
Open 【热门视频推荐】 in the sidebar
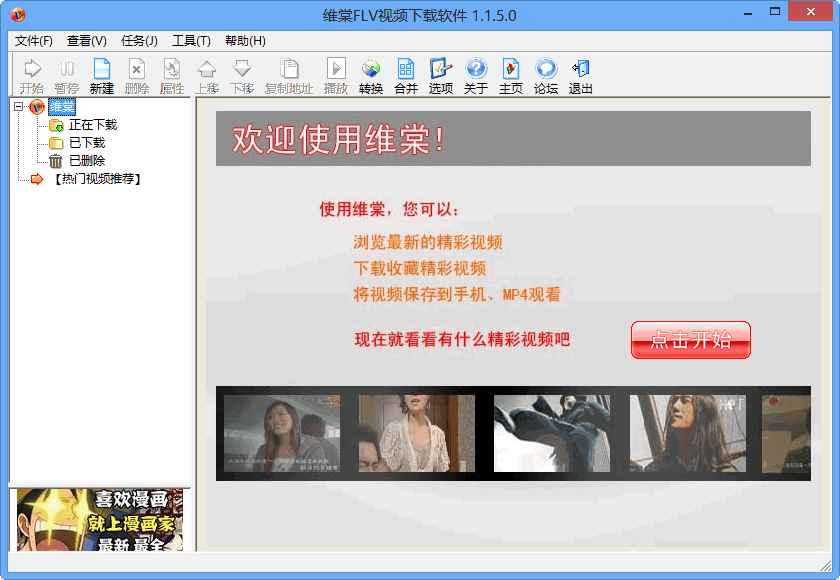pos(96,179)
